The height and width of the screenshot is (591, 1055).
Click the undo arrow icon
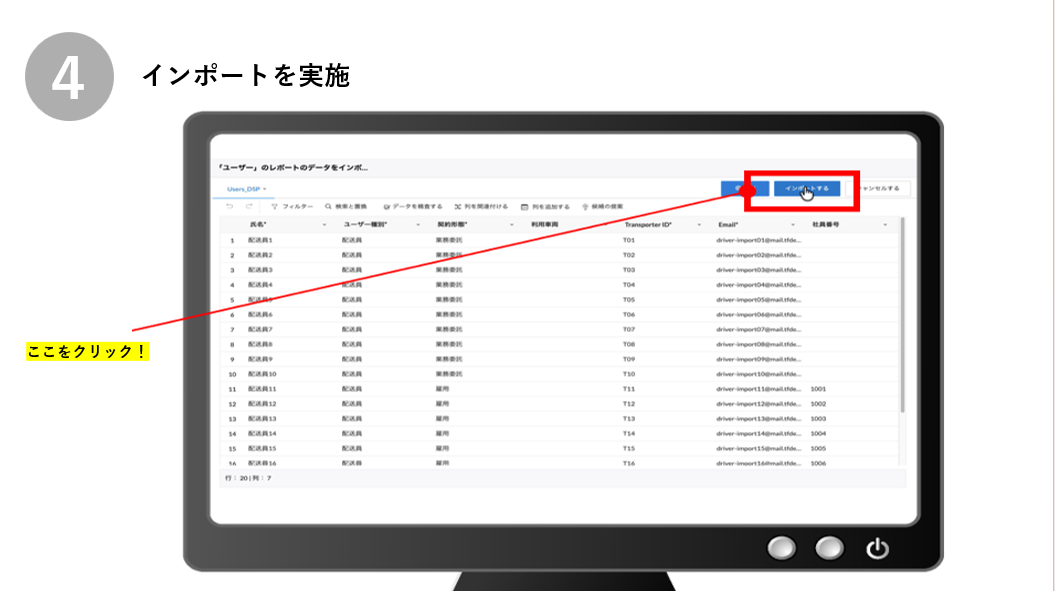tap(229, 206)
